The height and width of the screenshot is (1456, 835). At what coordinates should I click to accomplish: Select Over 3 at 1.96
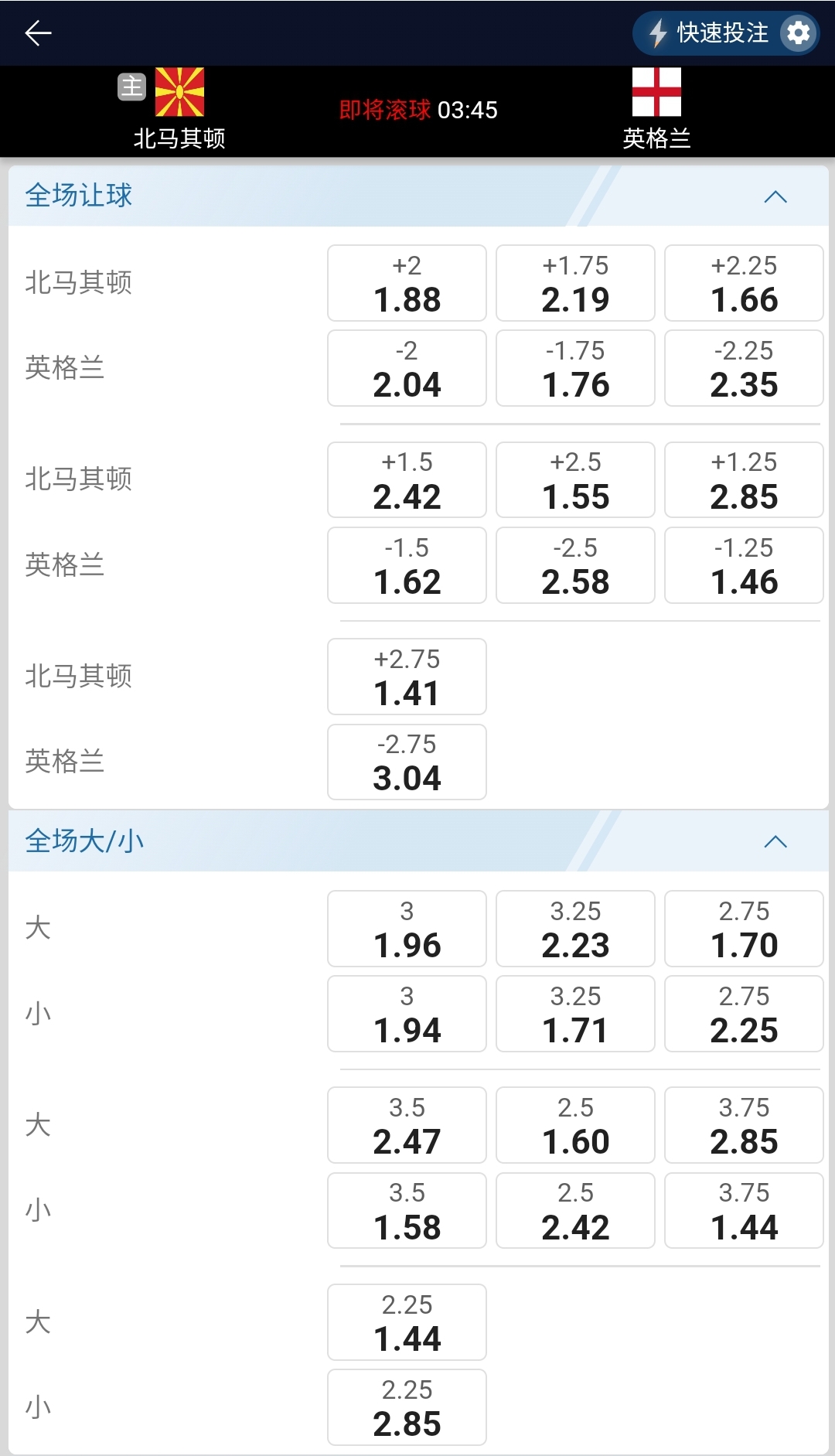[407, 929]
